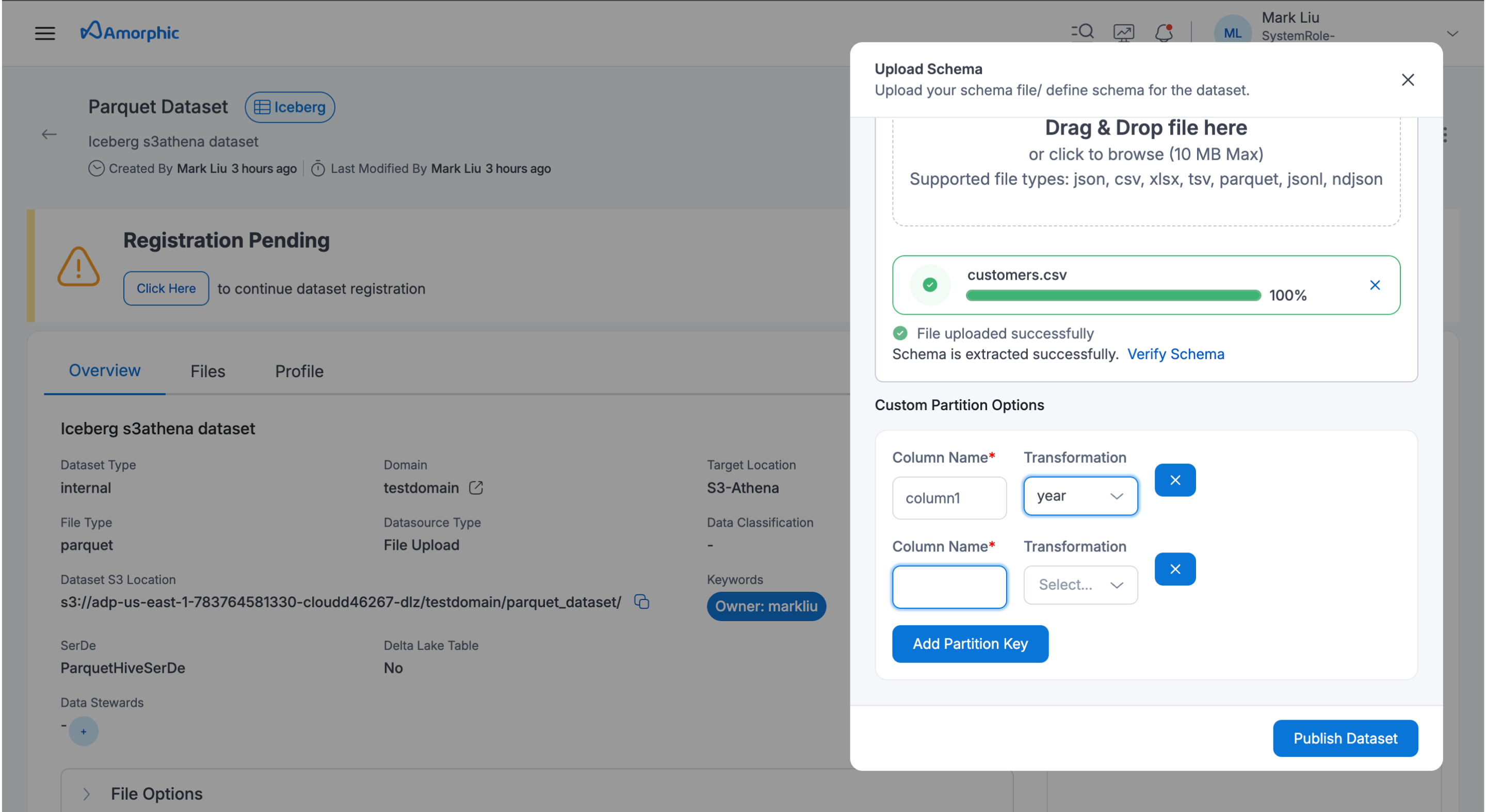Switch to the Profile tab
1486x812 pixels.
tap(299, 371)
